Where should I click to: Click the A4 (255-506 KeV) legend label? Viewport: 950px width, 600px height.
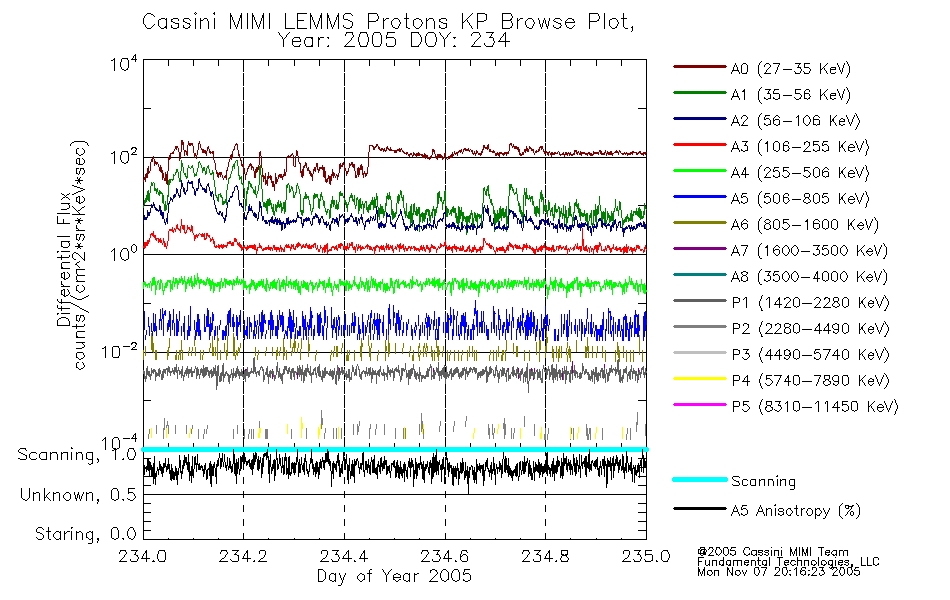800,173
